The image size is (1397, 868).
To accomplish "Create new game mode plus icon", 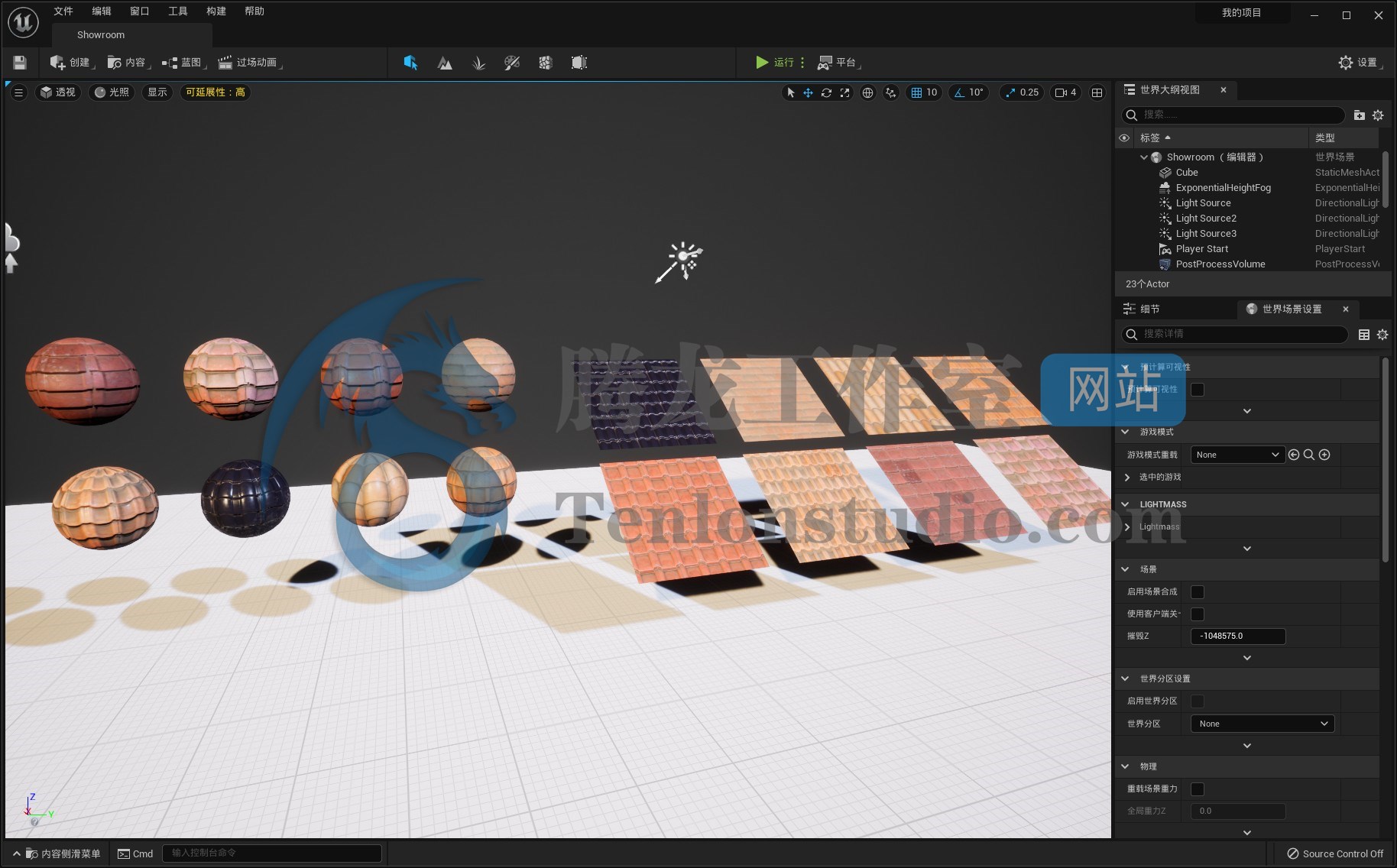I will (1324, 455).
